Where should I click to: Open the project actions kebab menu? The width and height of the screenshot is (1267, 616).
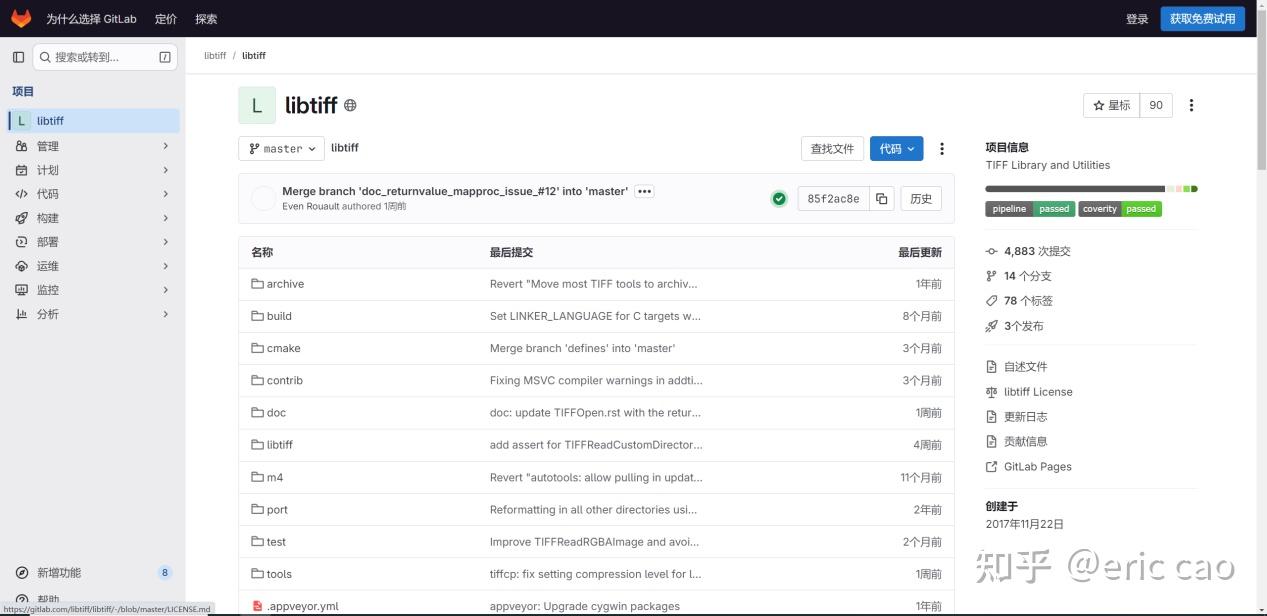pyautogui.click(x=1191, y=105)
